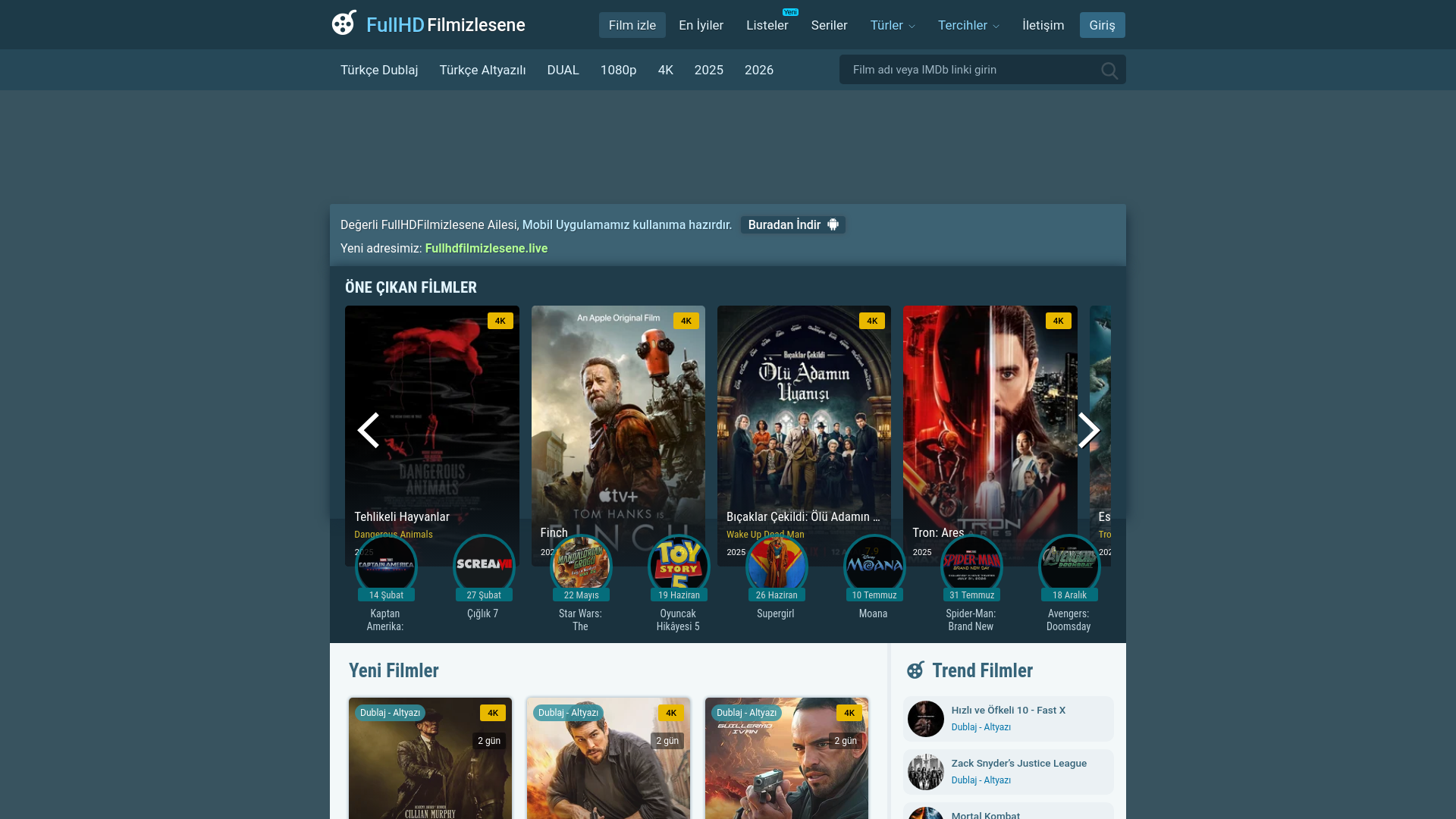
Task: Select the 1080p filter
Action: coord(618,70)
